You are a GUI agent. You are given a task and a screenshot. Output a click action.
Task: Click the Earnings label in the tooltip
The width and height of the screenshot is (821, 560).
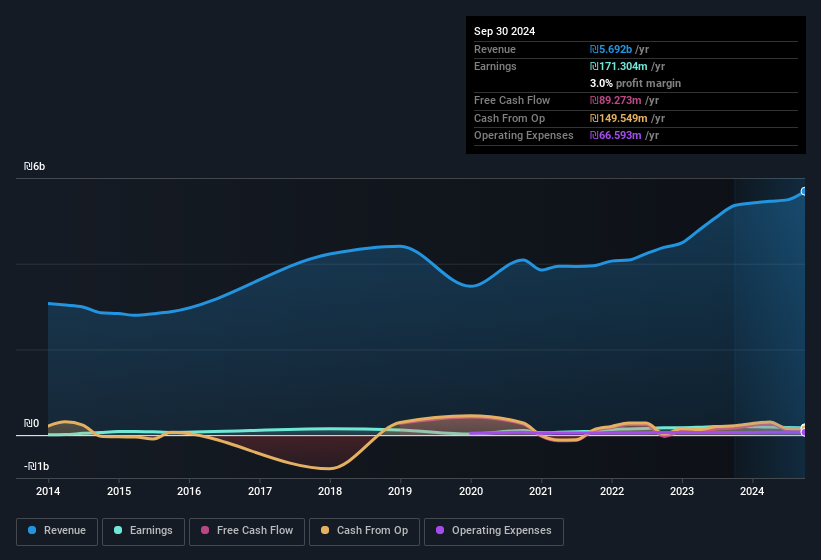pos(495,66)
